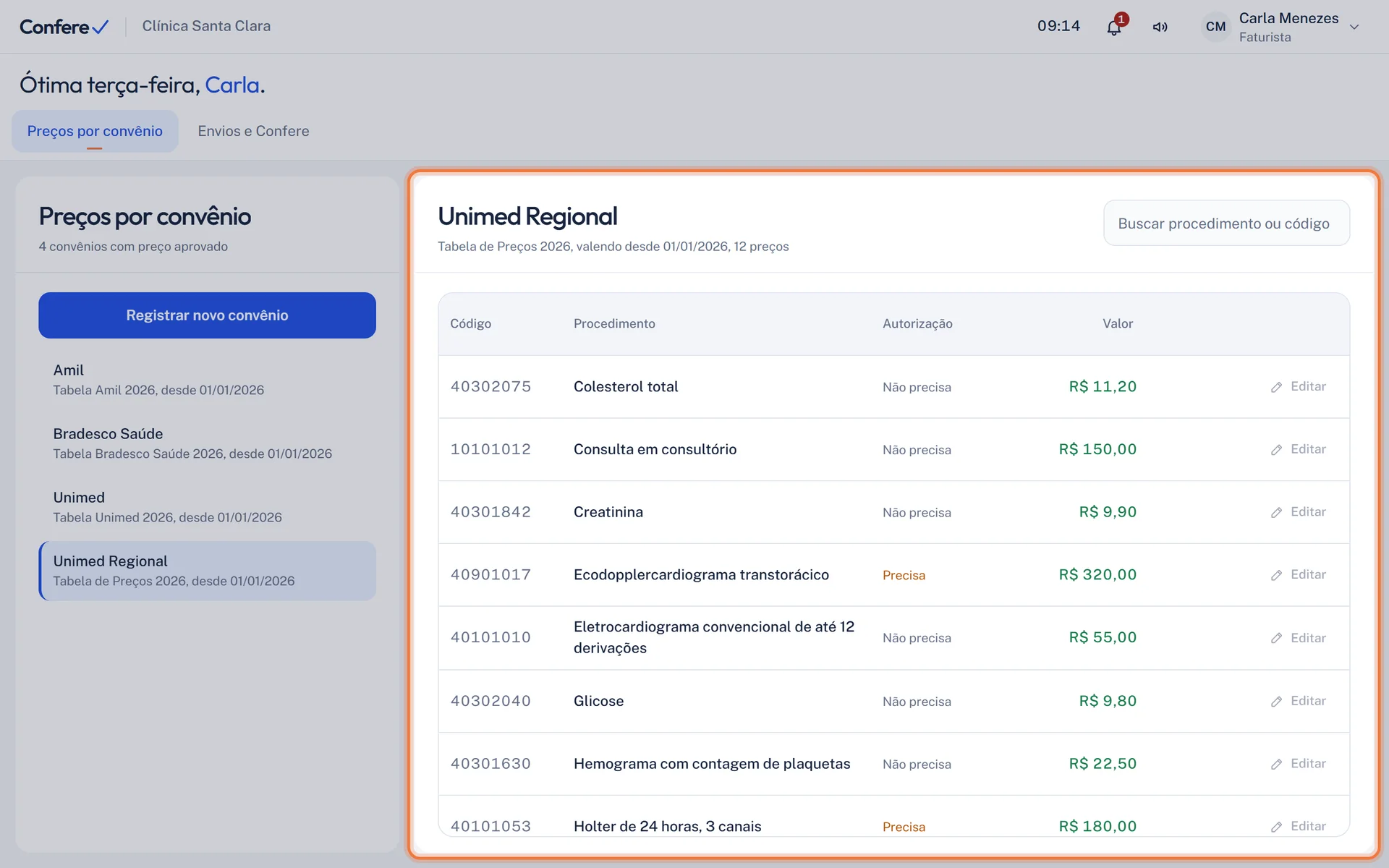Click the pencil icon for Hemograma

pyautogui.click(x=1277, y=765)
